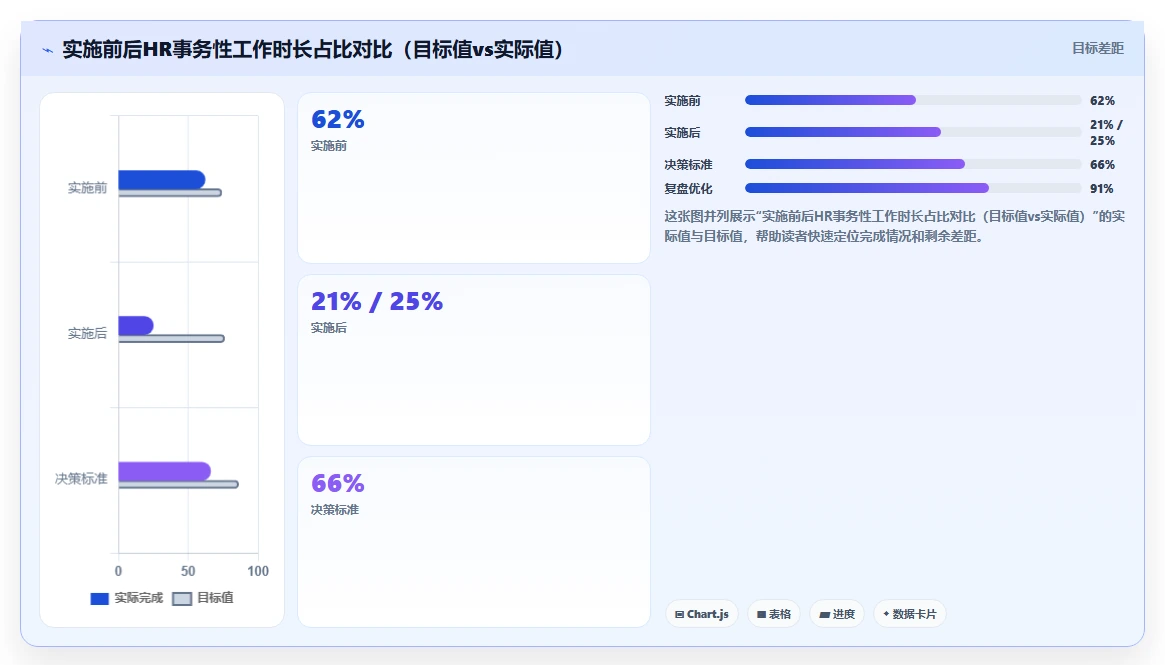Toggle the 实际完成 legend swatch

coord(100,599)
